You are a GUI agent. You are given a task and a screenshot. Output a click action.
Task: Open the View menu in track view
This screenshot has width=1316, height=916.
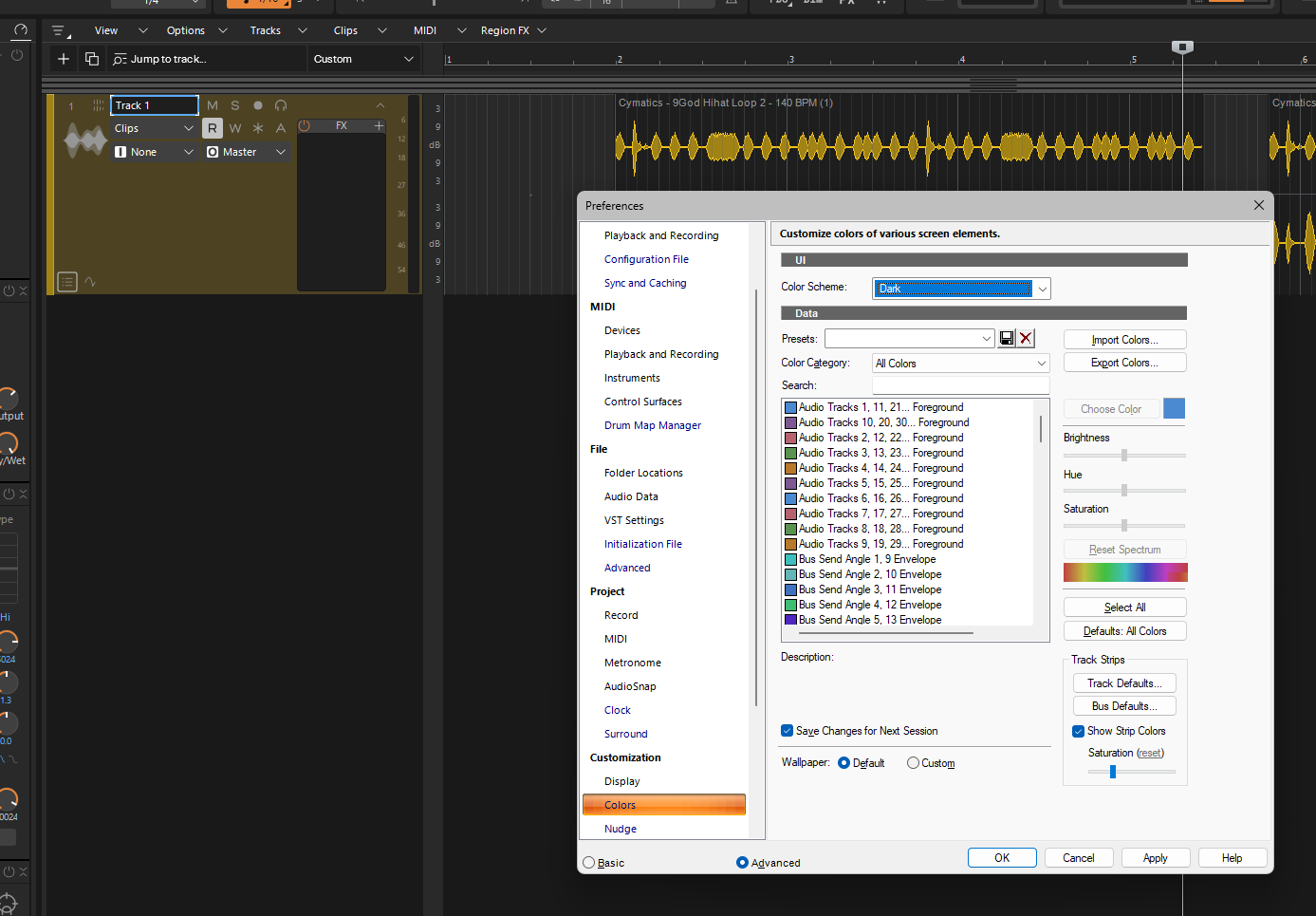pyautogui.click(x=120, y=30)
